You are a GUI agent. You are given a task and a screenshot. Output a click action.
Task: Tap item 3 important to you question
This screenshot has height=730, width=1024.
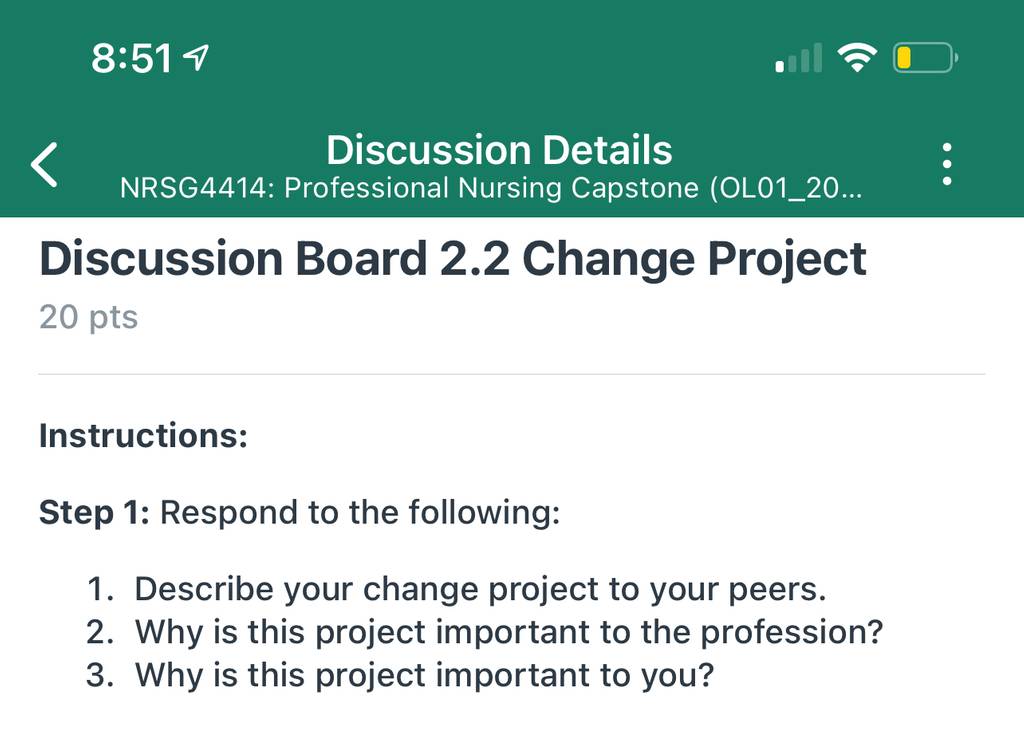(x=400, y=675)
